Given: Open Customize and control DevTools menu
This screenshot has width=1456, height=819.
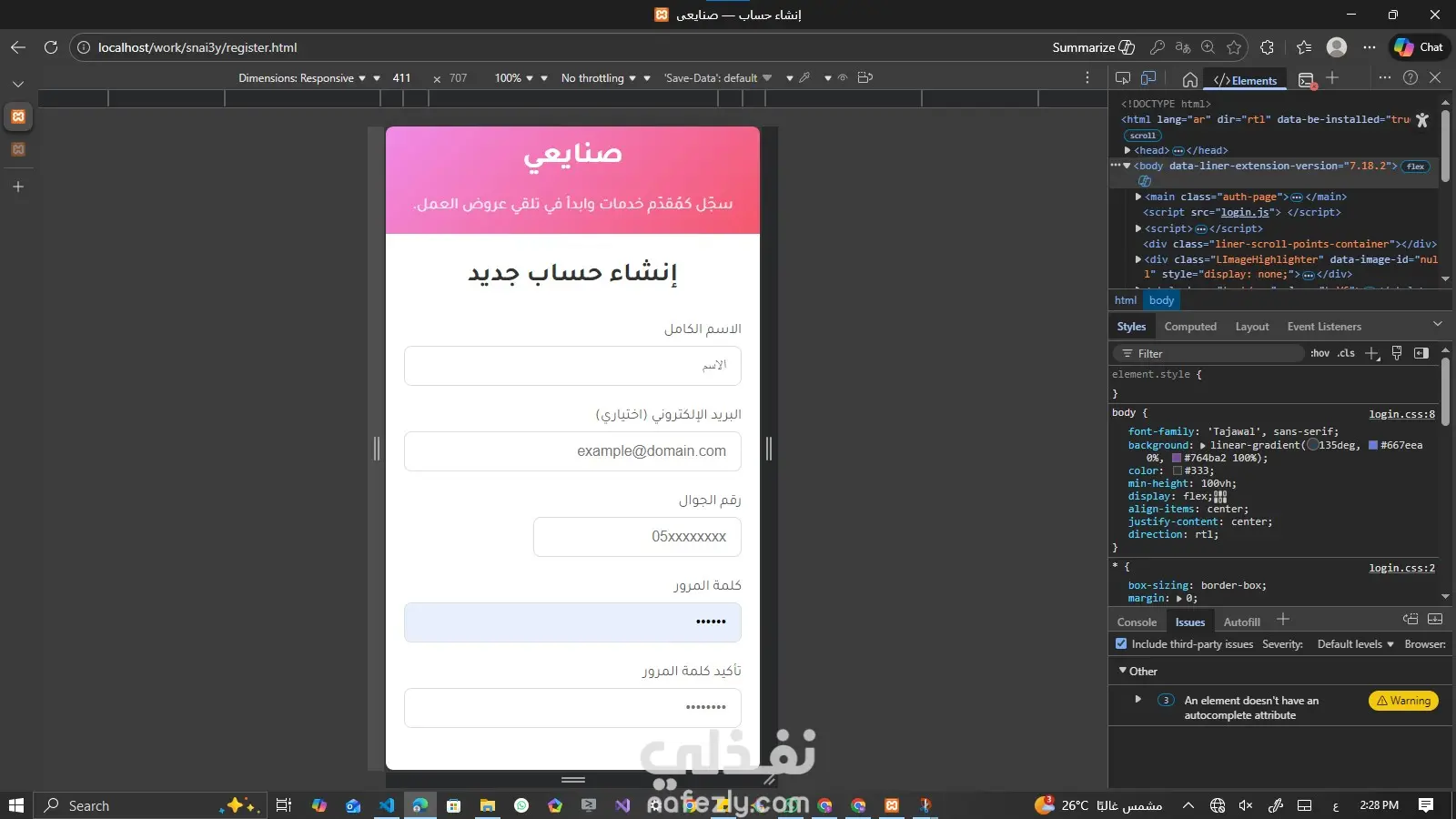Looking at the screenshot, I should (1385, 78).
